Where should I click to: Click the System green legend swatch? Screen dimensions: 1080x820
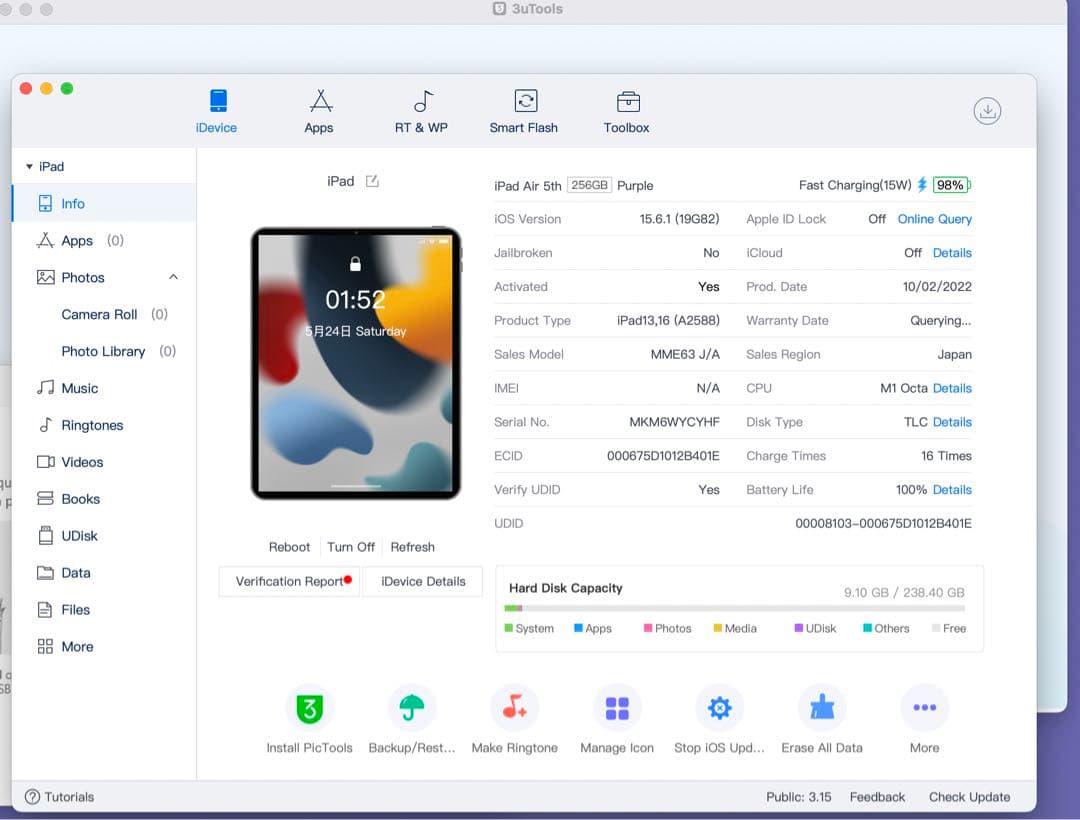point(509,628)
